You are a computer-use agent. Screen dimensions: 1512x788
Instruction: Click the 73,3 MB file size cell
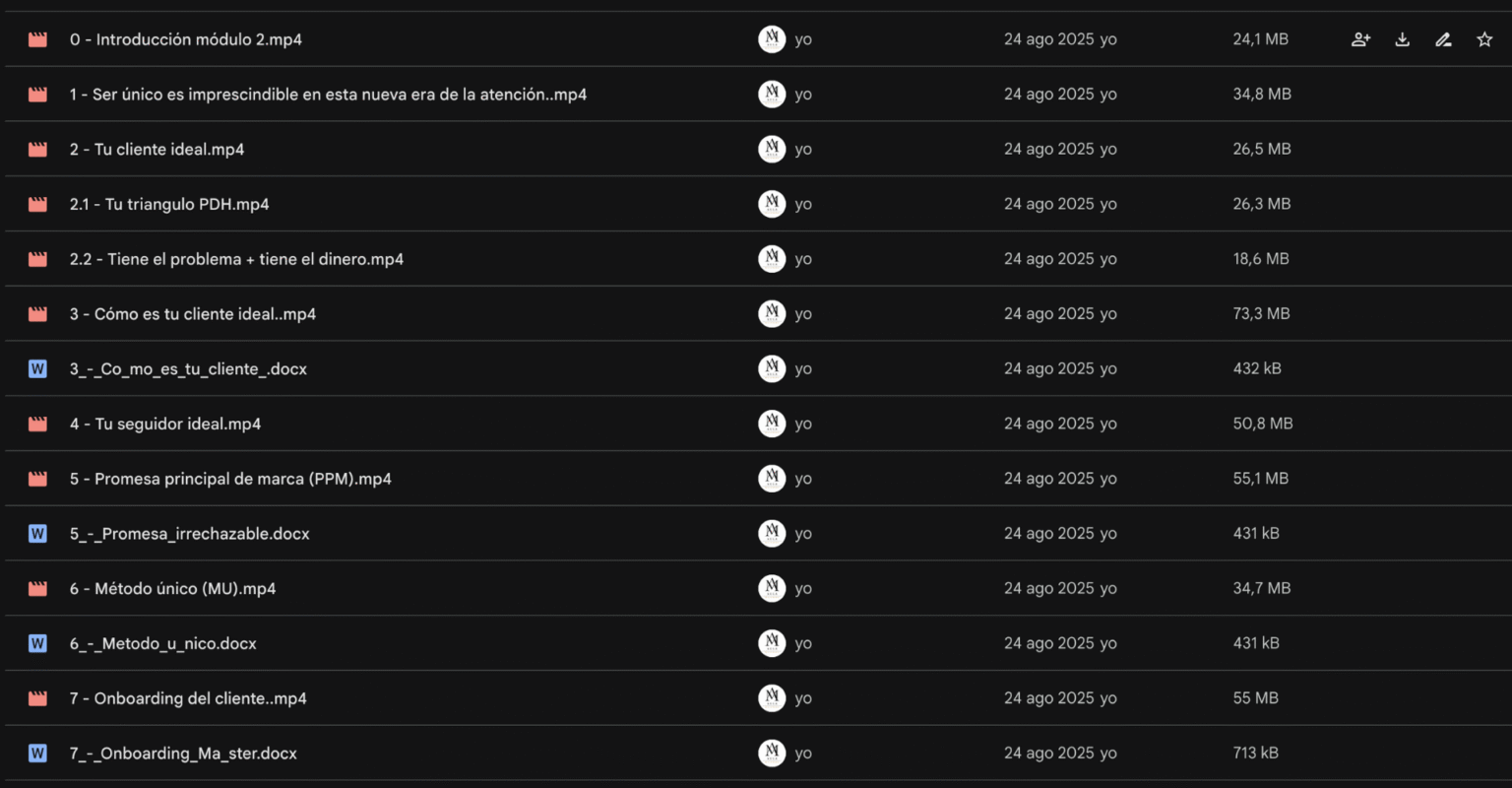tap(1261, 314)
